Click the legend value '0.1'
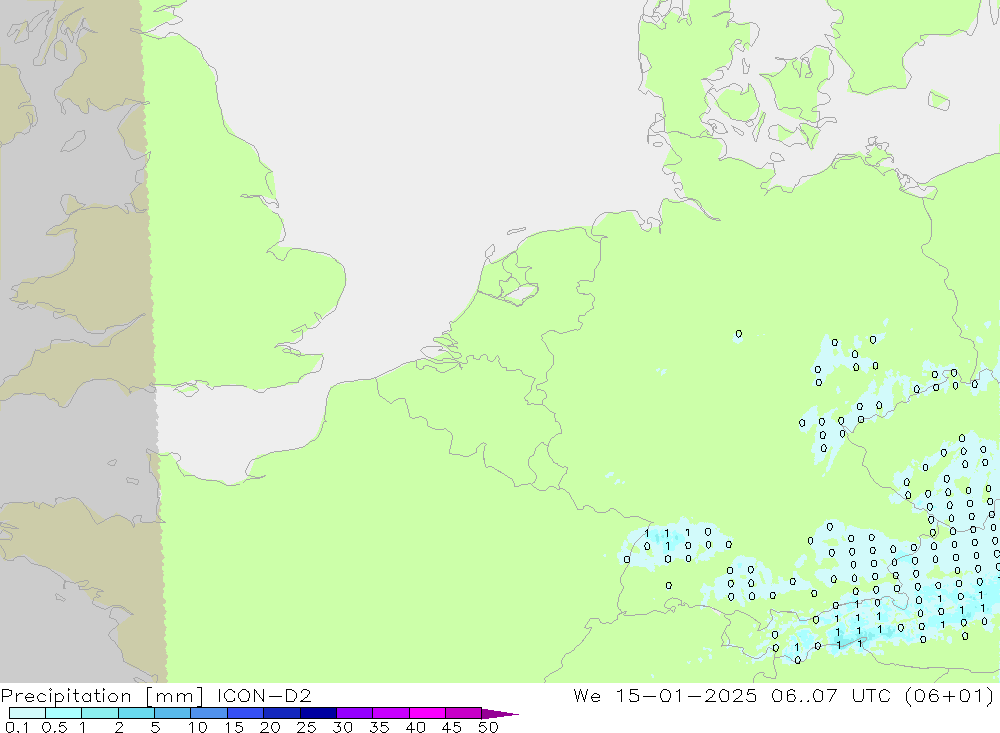Viewport: 1000px width, 733px height. (17, 727)
